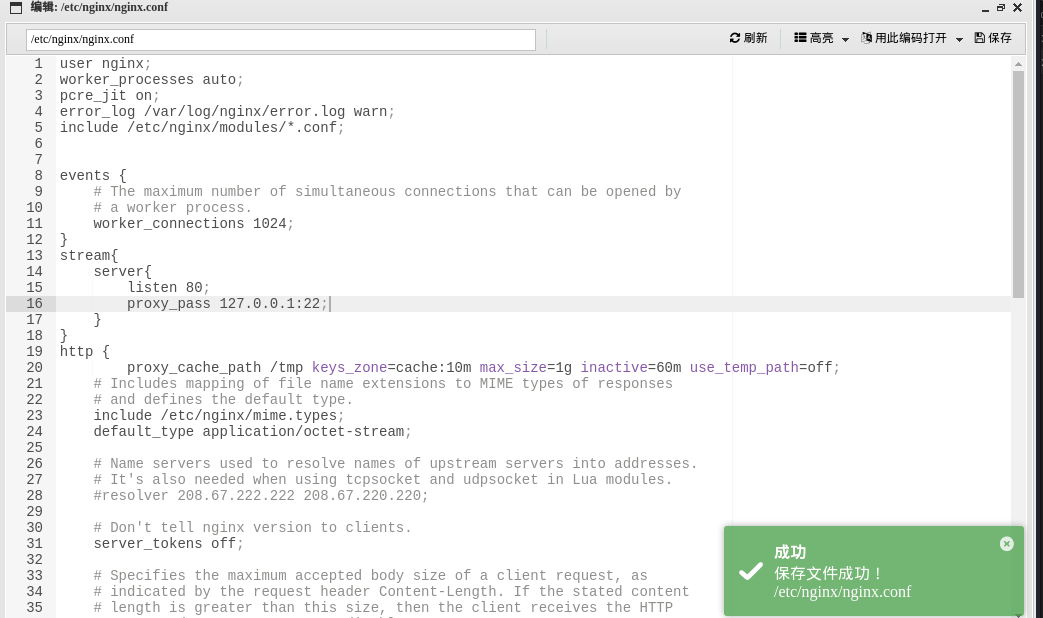Maximize the nginx.conf editor window

point(1001,8)
